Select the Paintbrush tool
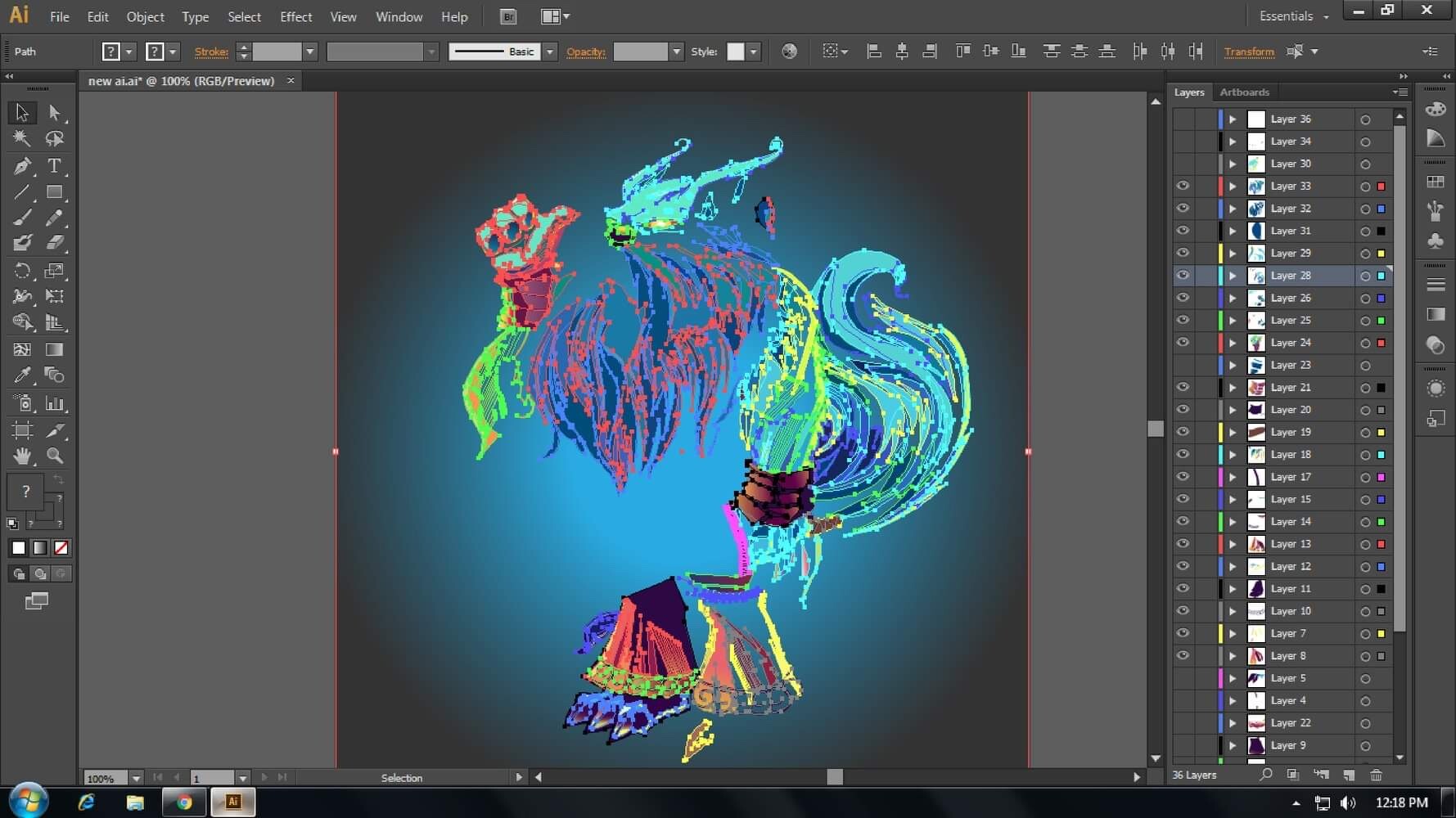This screenshot has width=1456, height=818. [22, 218]
